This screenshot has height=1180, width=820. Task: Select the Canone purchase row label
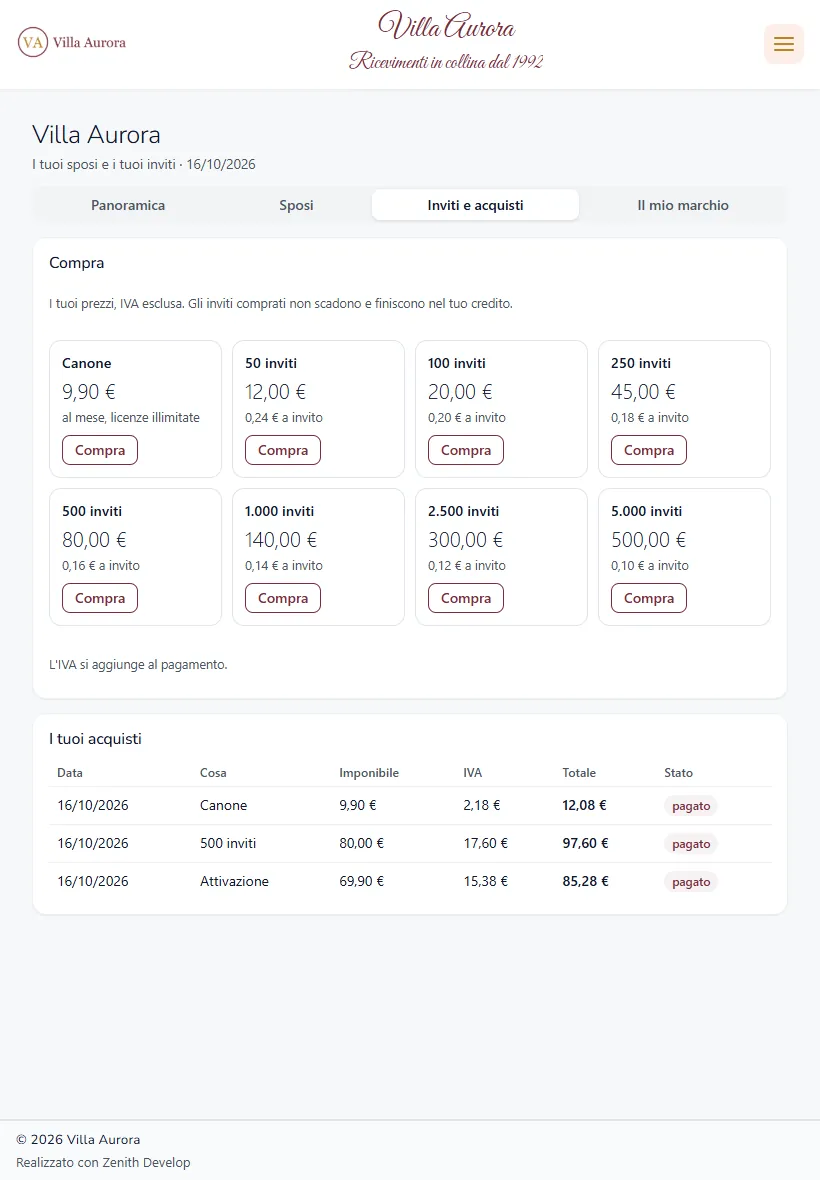point(223,805)
